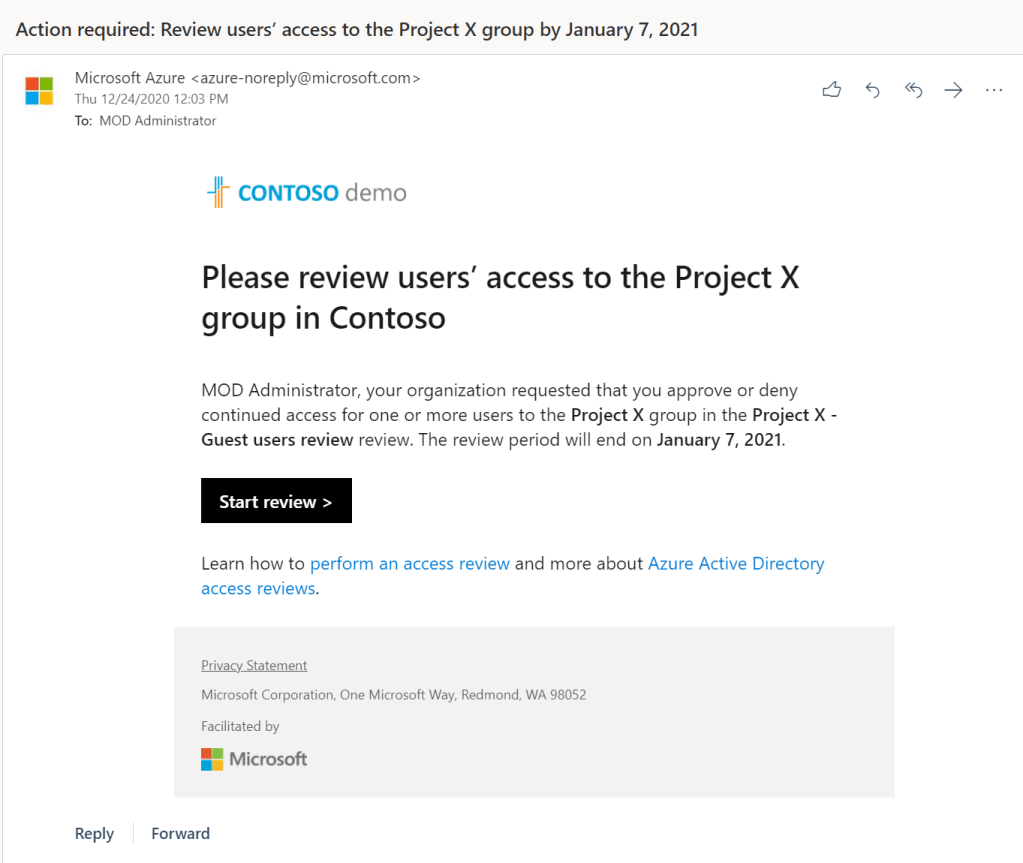Click the recipient MOD Administrator
Viewport: 1023px width, 863px height.
click(158, 120)
